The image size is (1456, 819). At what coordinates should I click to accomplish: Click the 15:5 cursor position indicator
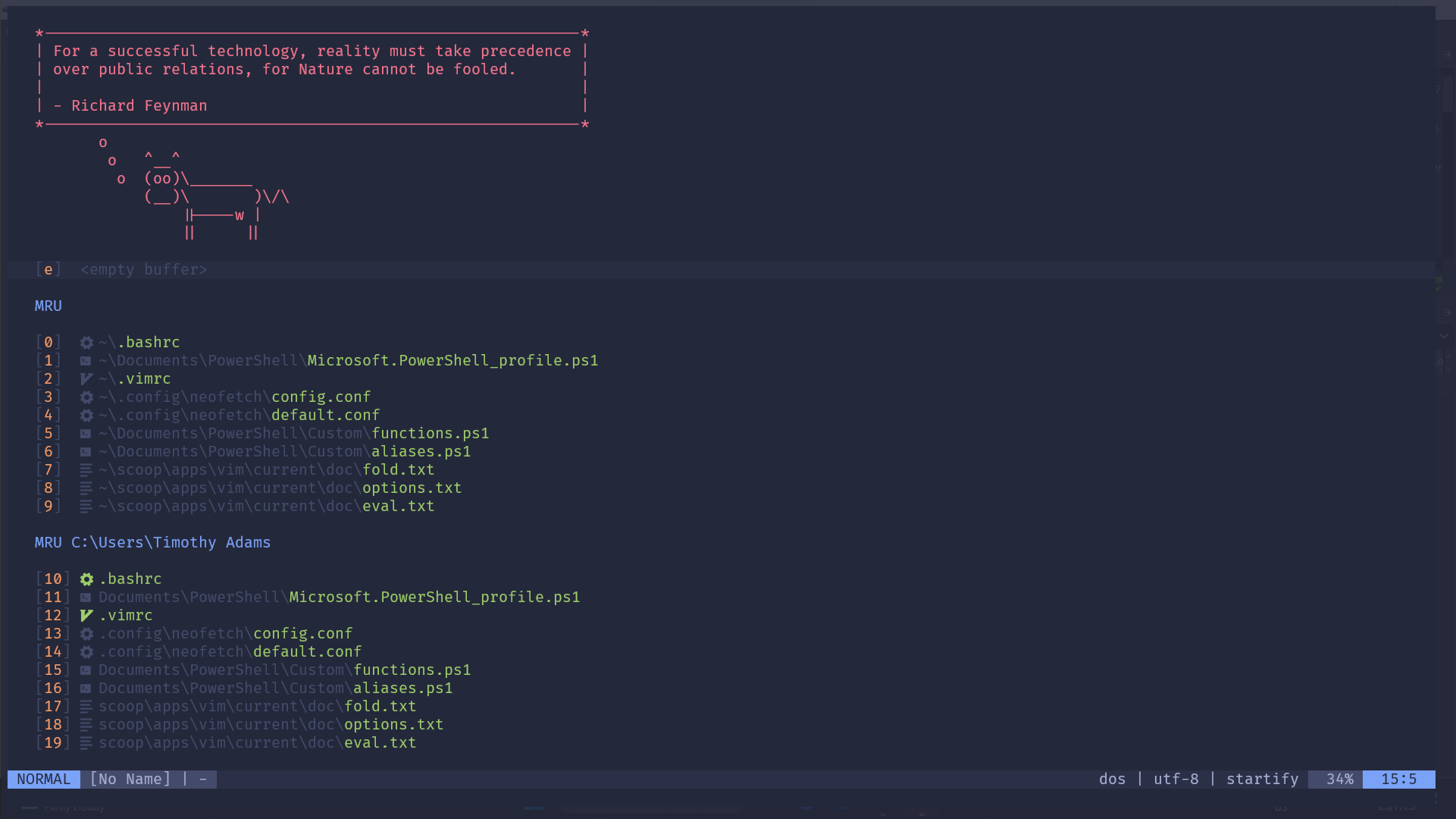[1399, 779]
